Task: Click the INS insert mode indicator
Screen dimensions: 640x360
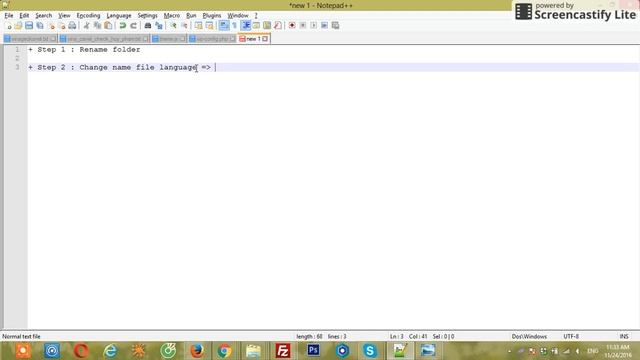Action: (624, 336)
